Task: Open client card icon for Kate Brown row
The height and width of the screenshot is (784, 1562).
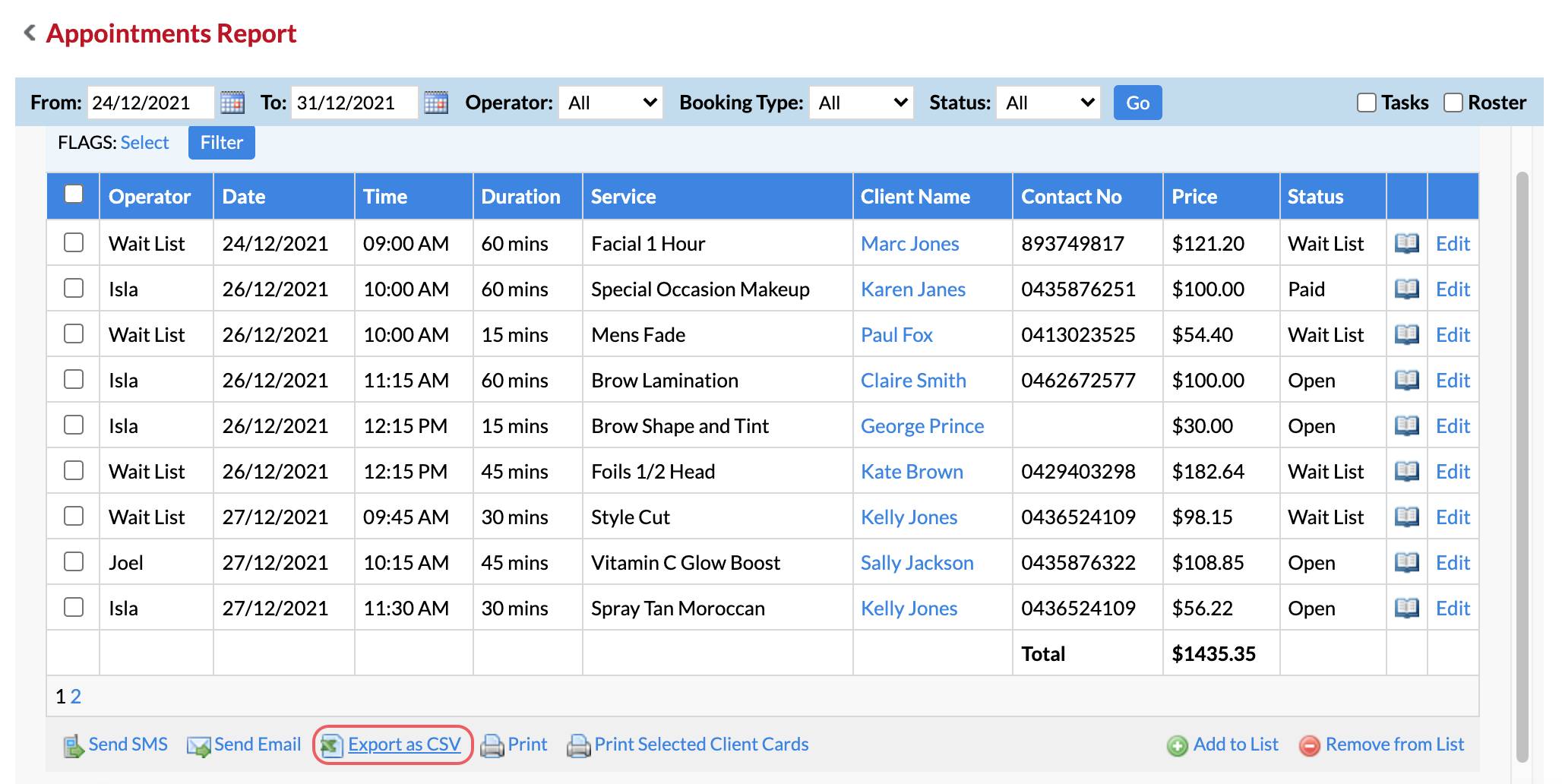Action: (1407, 471)
